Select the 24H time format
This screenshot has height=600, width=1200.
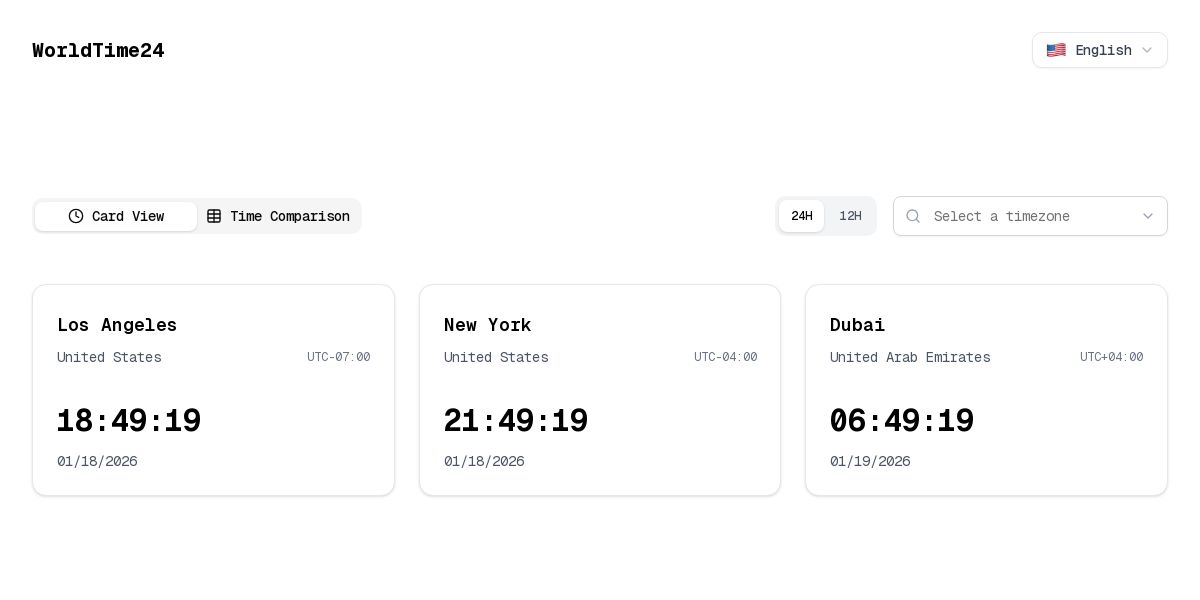pos(801,216)
